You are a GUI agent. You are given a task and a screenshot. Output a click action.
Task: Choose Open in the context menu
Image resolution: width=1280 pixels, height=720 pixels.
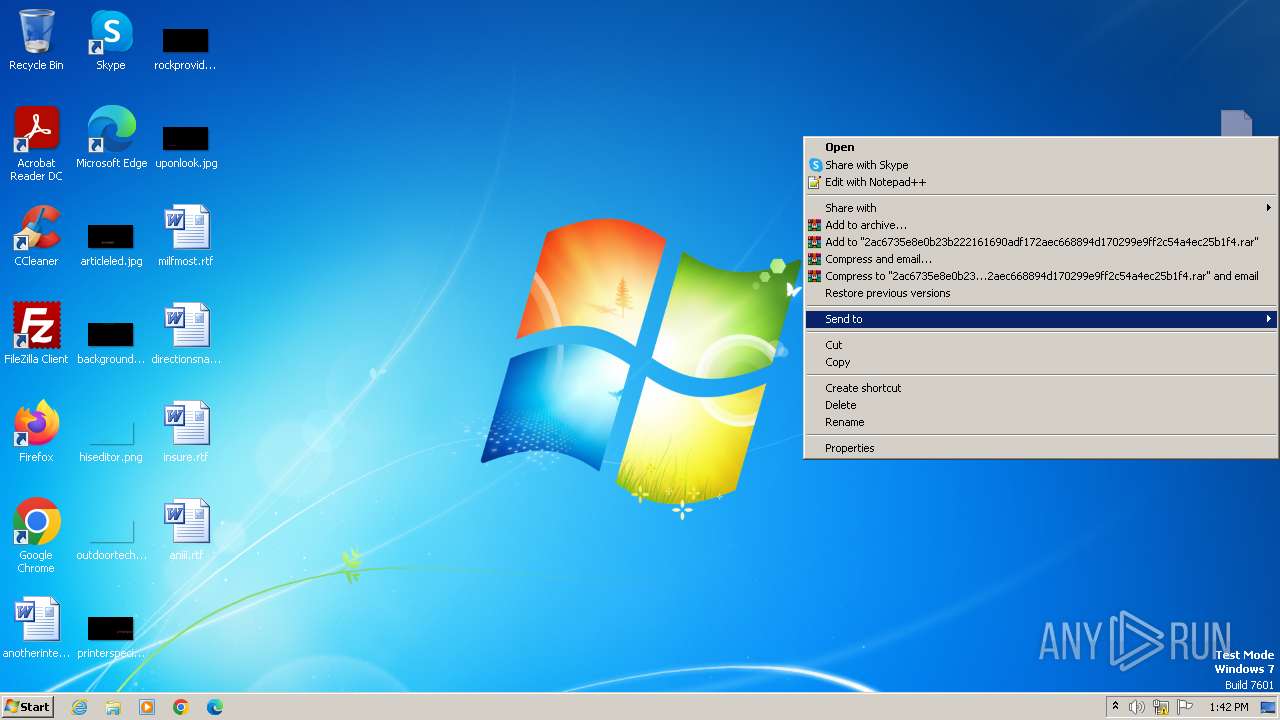1041,147
